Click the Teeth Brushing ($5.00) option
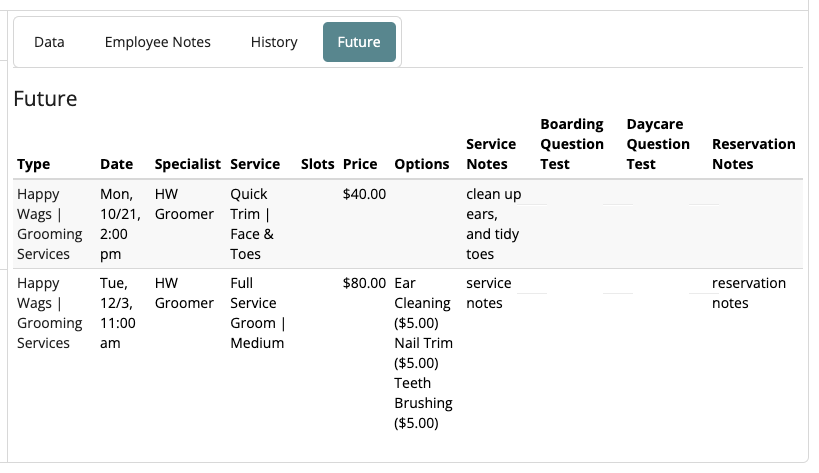 pos(424,403)
